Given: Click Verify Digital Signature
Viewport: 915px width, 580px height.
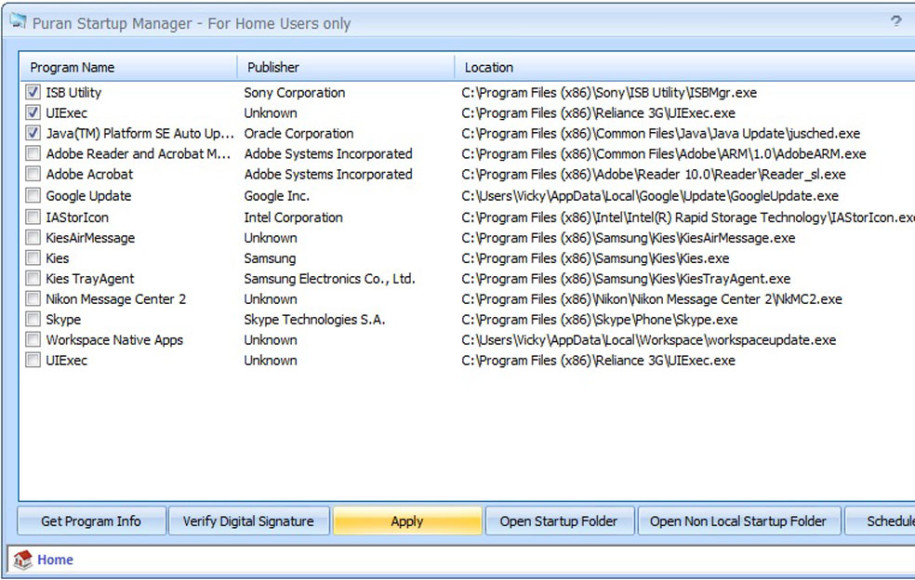Looking at the screenshot, I should (x=249, y=521).
